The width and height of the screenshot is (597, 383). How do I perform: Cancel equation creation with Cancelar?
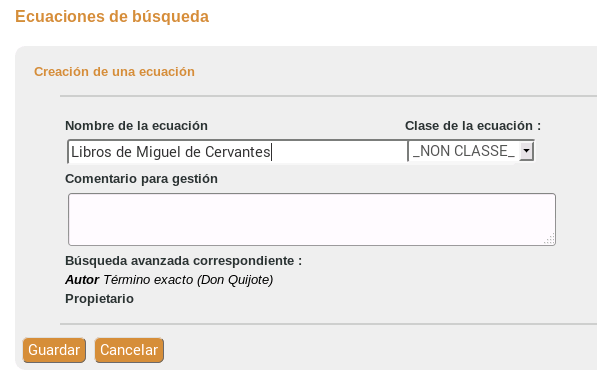129,350
